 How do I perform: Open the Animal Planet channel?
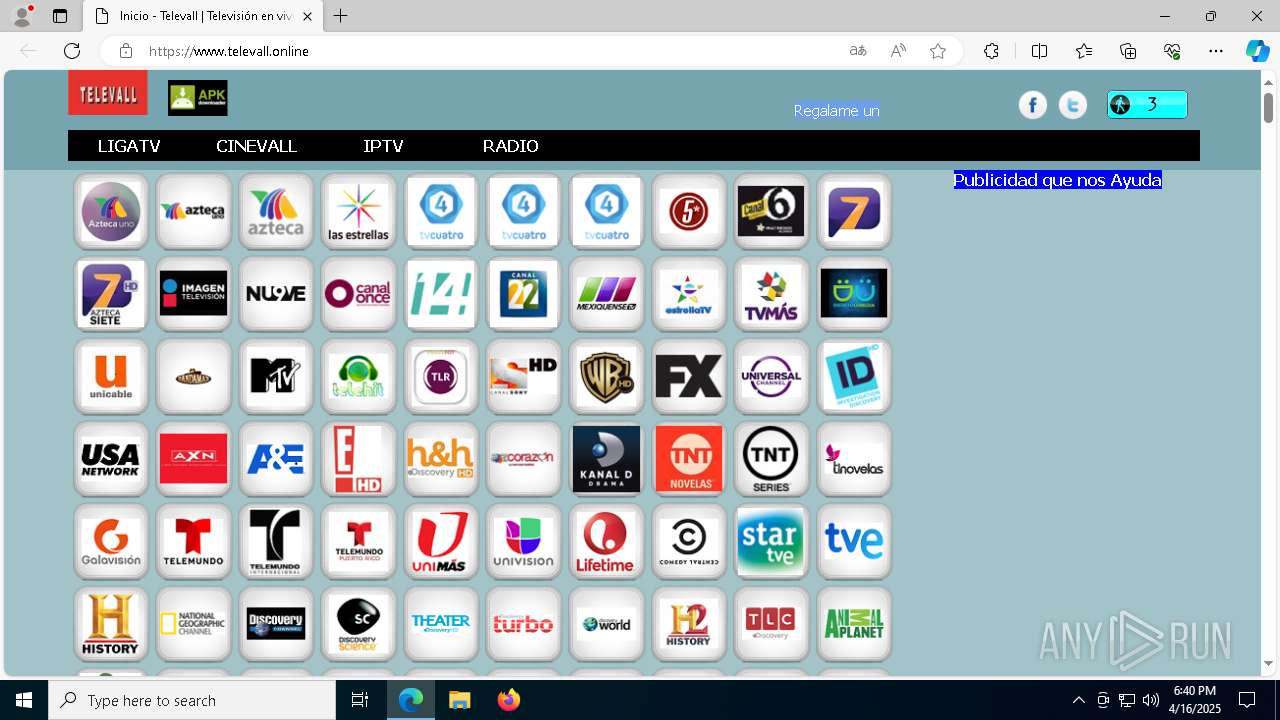click(854, 624)
